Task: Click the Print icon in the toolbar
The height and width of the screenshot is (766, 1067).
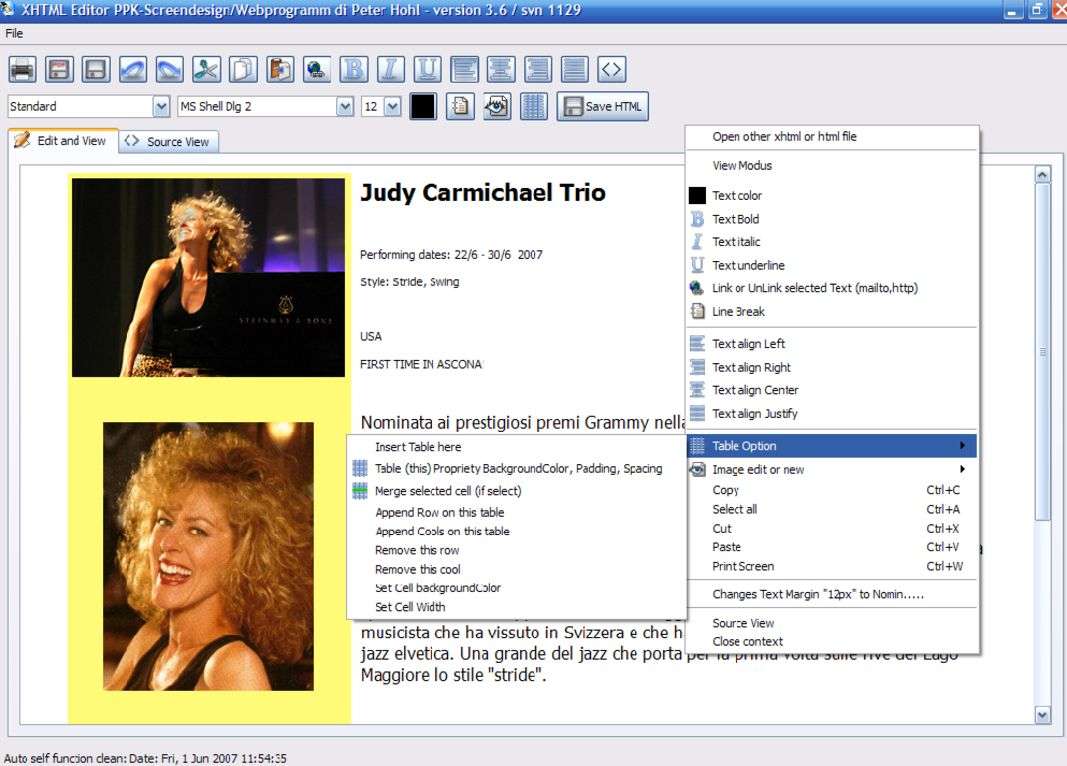Action: click(x=23, y=69)
